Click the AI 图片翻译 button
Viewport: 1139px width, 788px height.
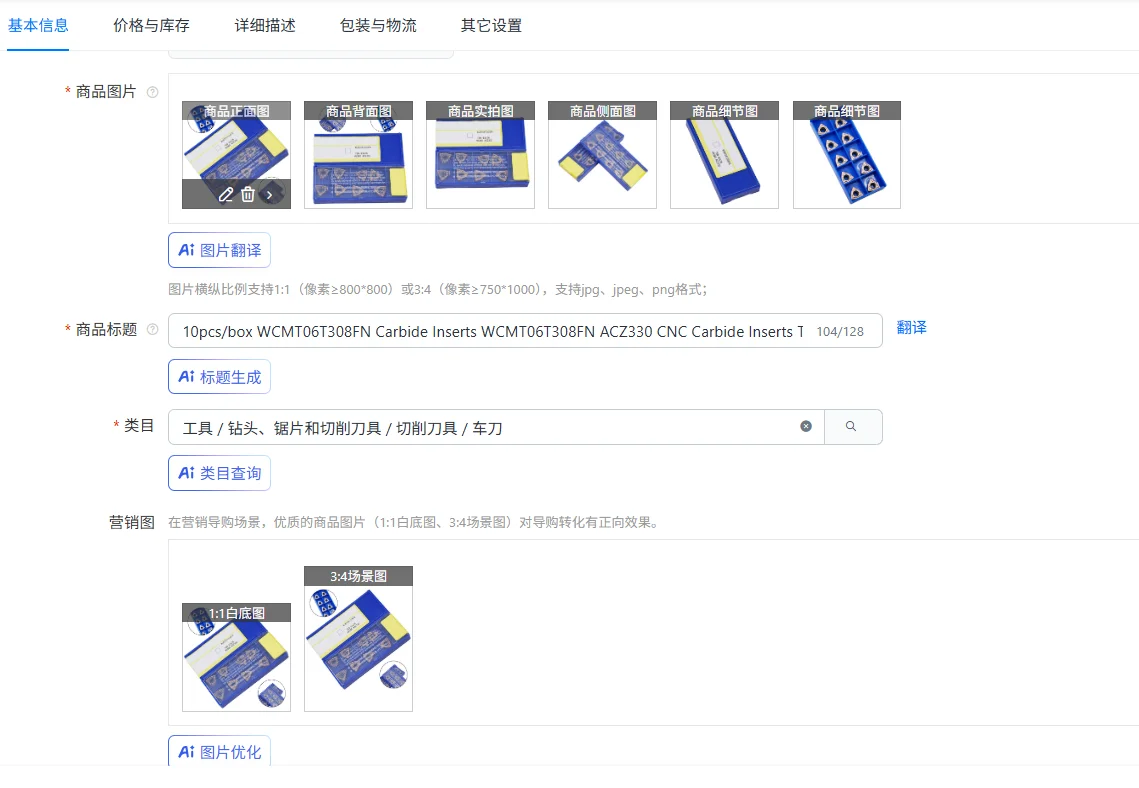tap(219, 250)
